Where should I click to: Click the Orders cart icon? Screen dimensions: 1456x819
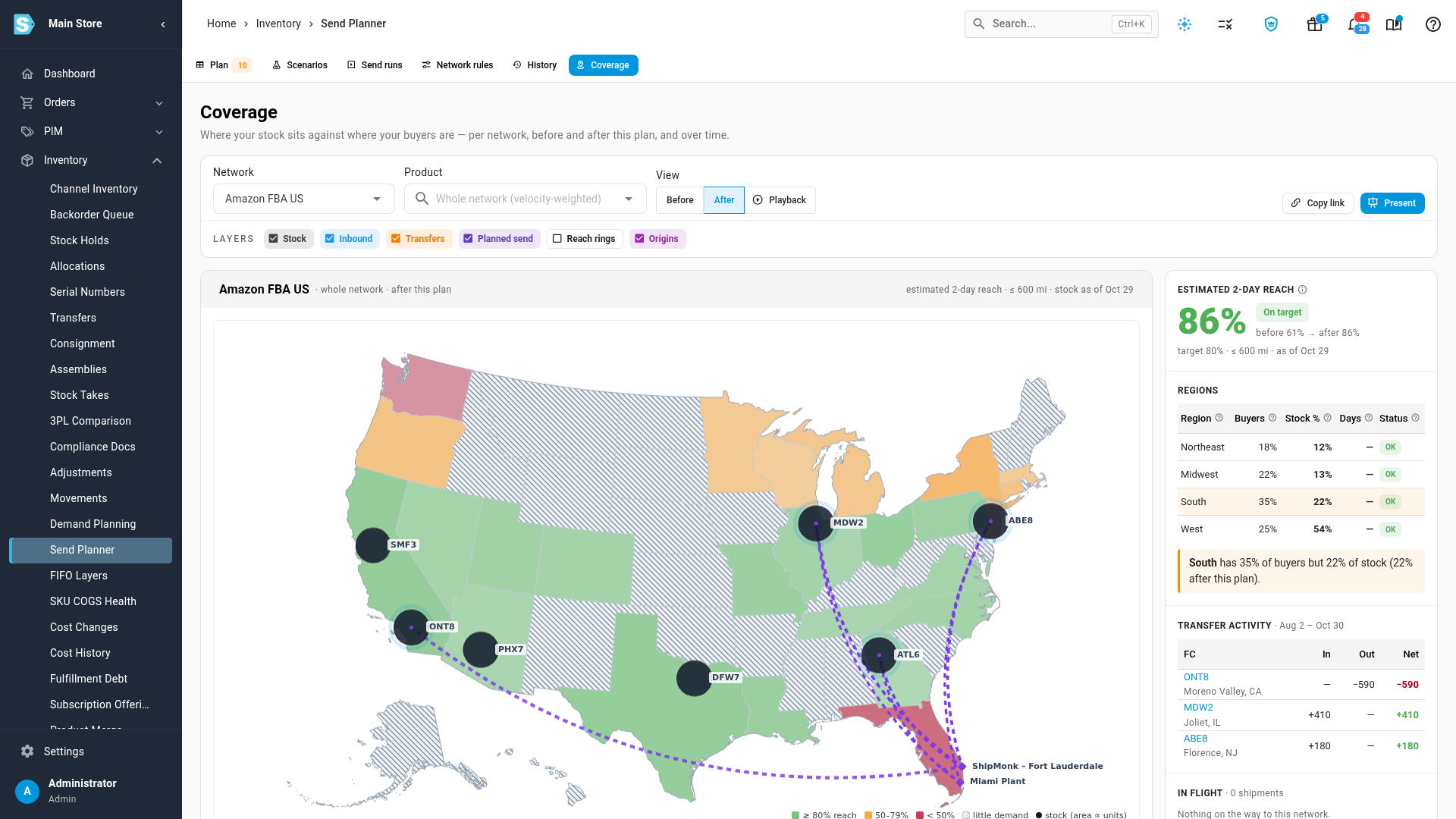pos(27,102)
